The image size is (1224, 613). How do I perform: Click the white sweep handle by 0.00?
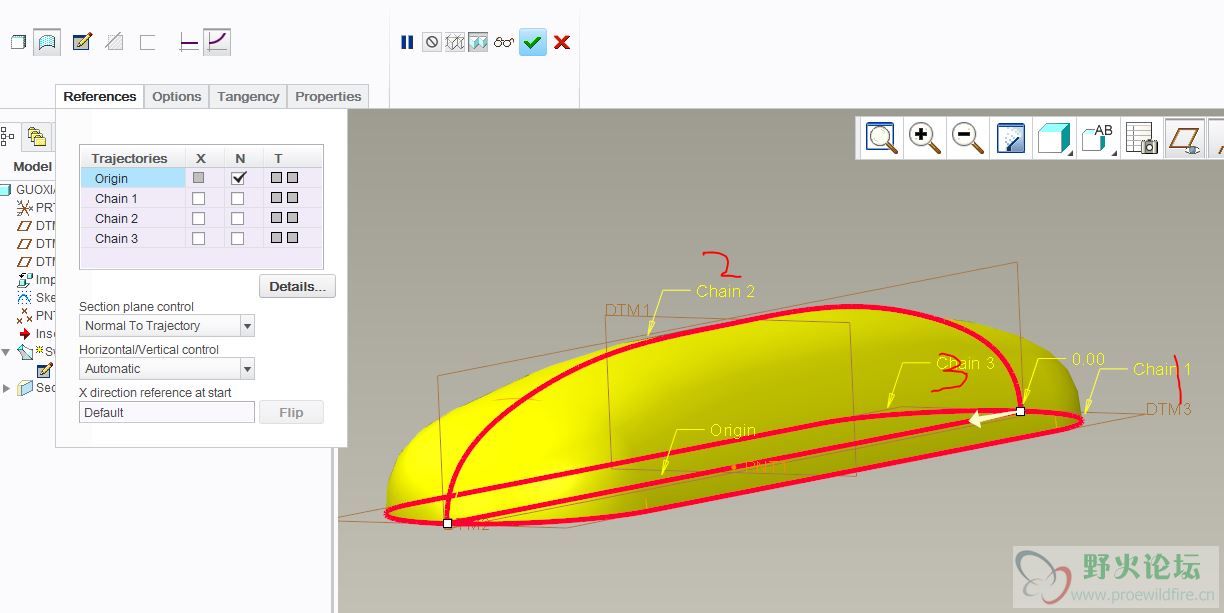pos(1020,411)
